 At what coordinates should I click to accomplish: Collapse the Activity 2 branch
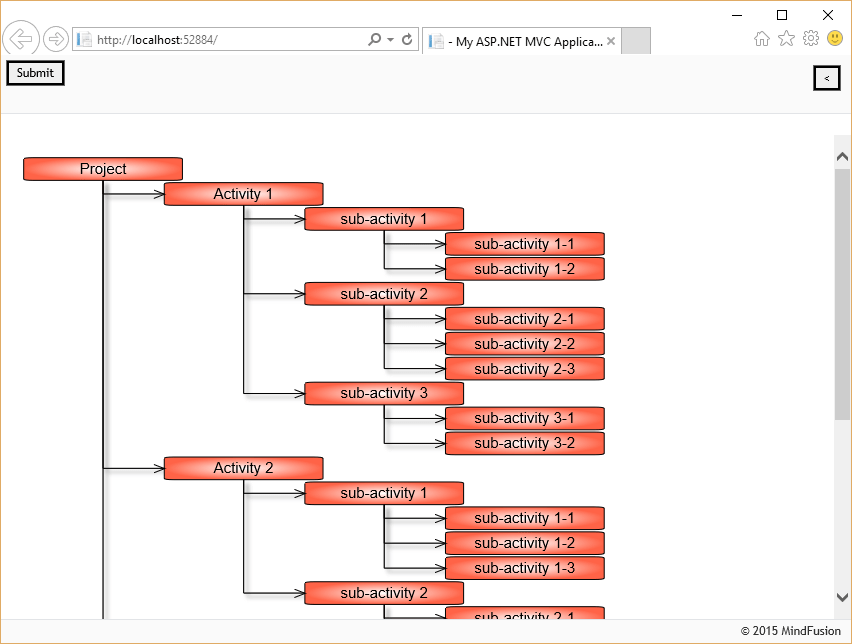(243, 467)
